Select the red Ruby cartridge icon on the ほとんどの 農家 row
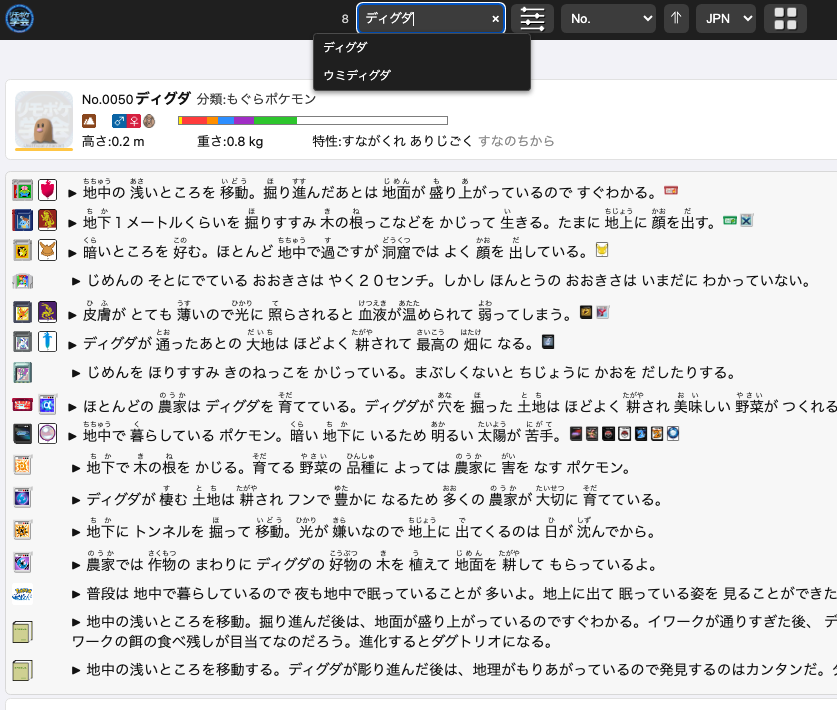Screen dimensions: 837x710 (22, 405)
